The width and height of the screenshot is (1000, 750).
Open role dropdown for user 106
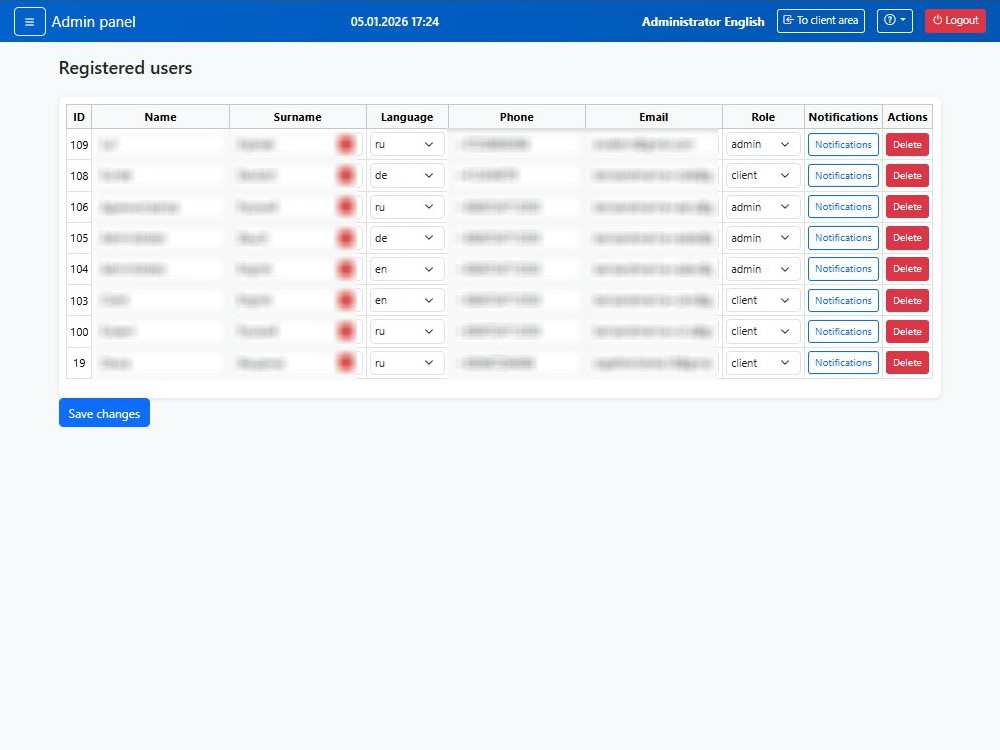pos(763,207)
